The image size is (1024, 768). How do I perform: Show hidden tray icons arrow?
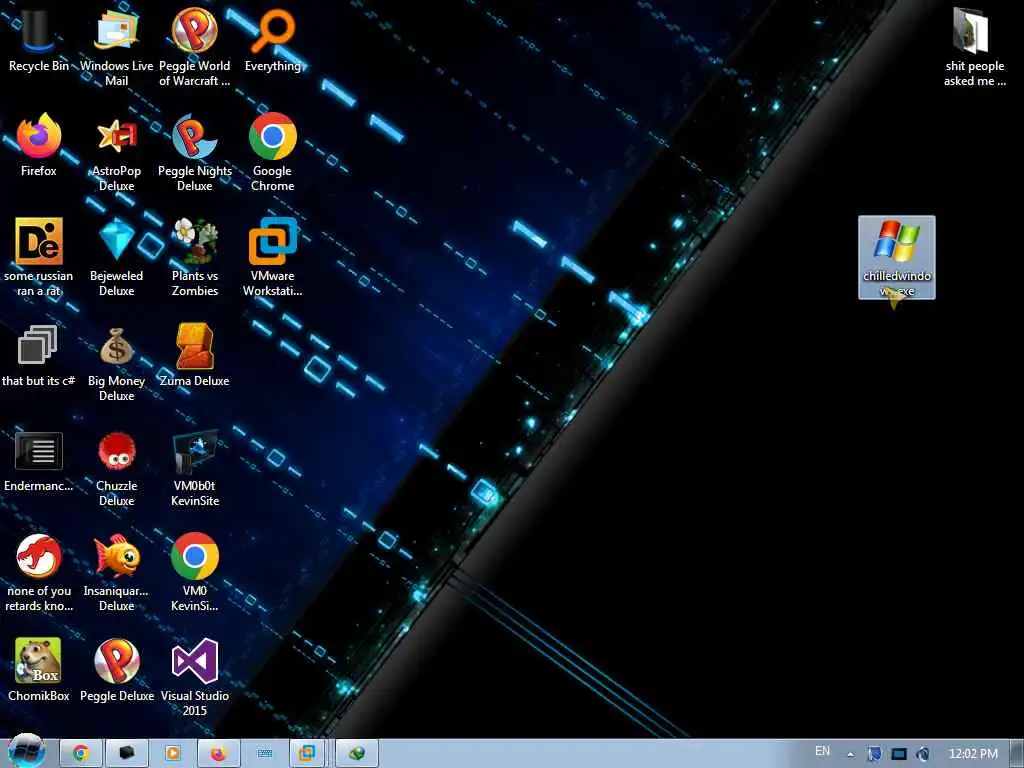[x=850, y=754]
